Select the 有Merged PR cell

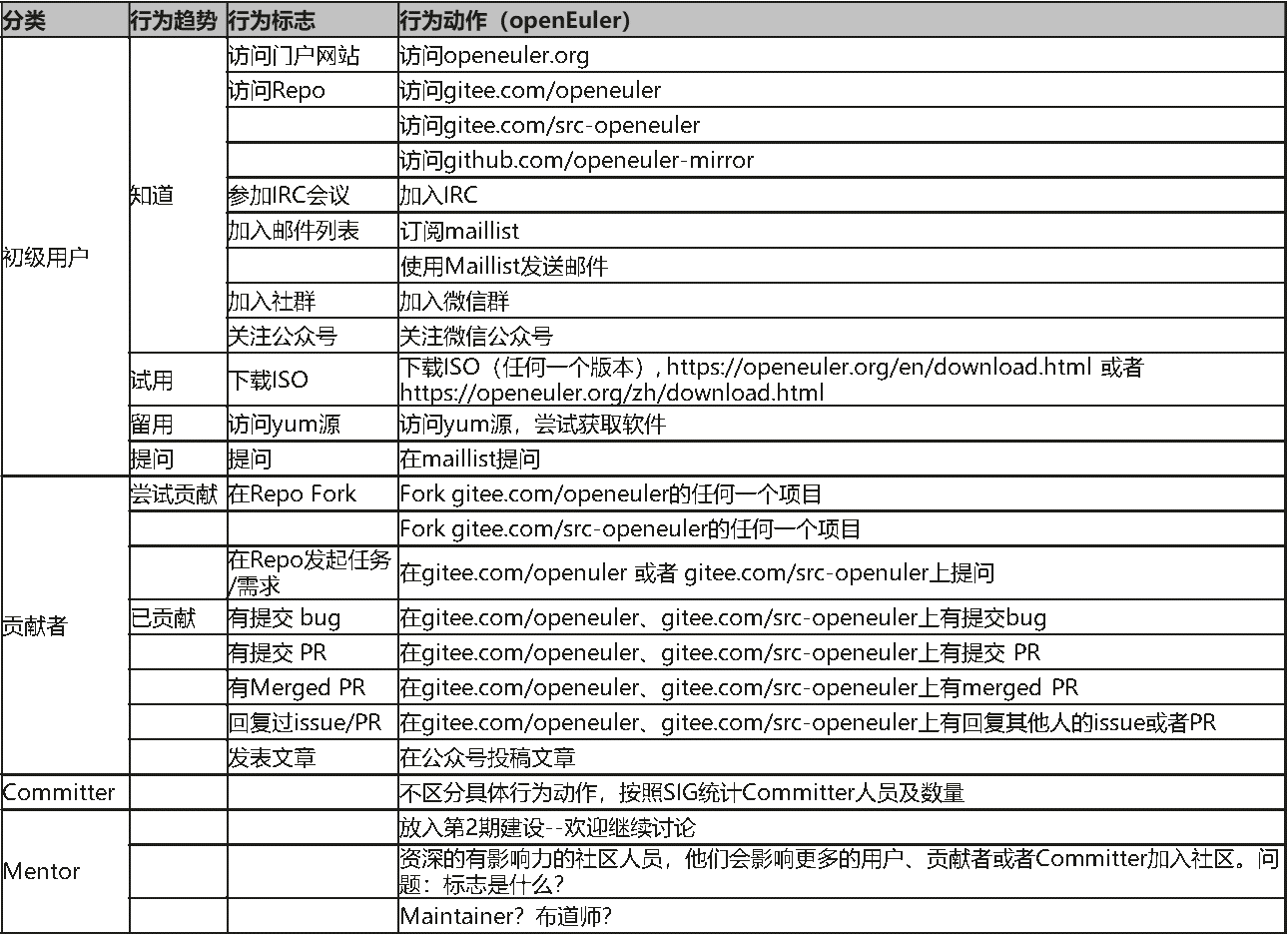[x=297, y=688]
